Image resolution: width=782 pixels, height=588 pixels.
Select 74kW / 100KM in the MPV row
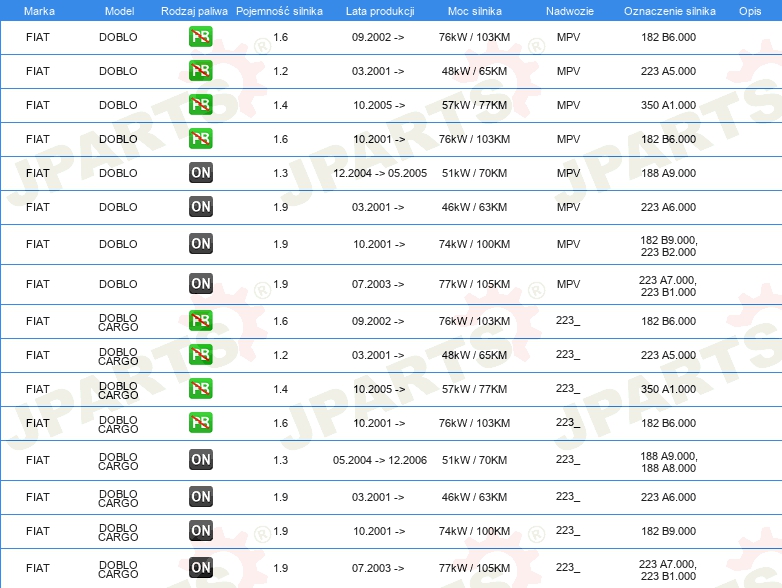[474, 244]
